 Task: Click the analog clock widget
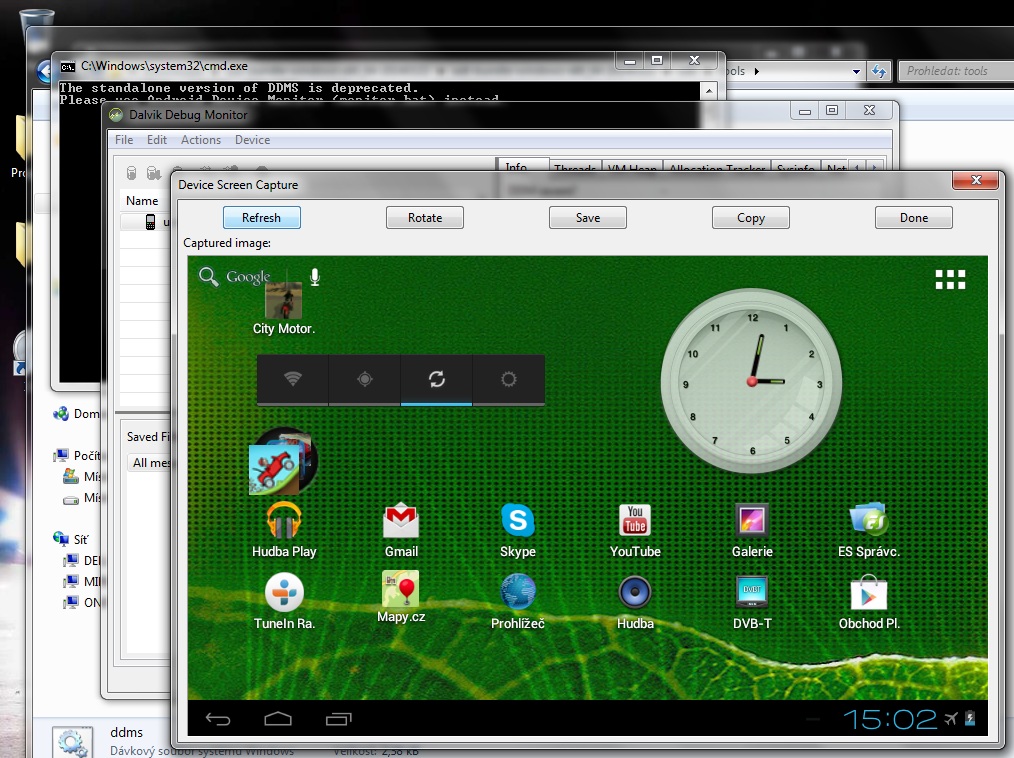[x=751, y=381]
